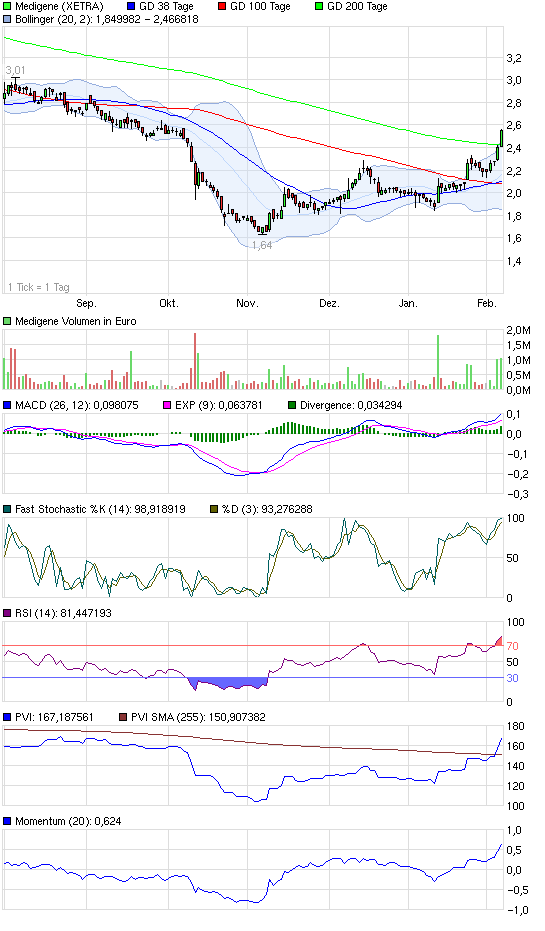Screen dimensions: 545x931
Task: Click the Okt. month axis label
Action: pyautogui.click(x=169, y=303)
